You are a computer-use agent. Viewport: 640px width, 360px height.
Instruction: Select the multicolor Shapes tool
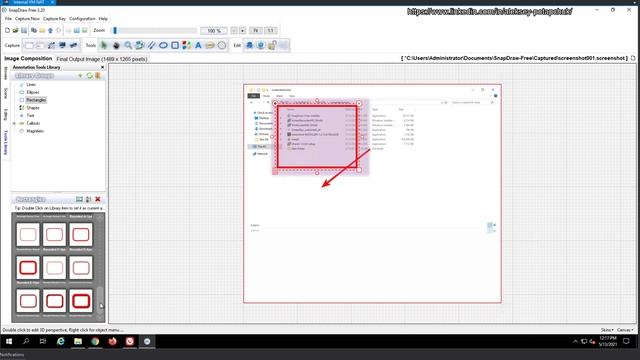[x=187, y=45]
